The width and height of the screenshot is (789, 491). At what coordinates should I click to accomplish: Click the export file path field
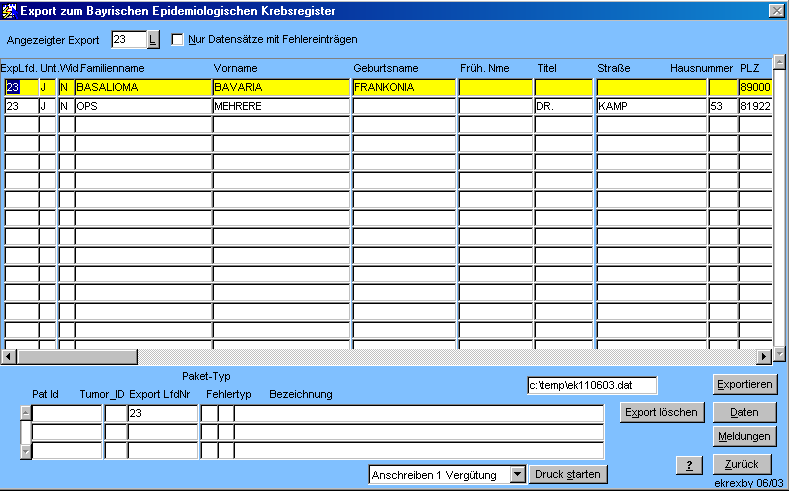pyautogui.click(x=592, y=385)
